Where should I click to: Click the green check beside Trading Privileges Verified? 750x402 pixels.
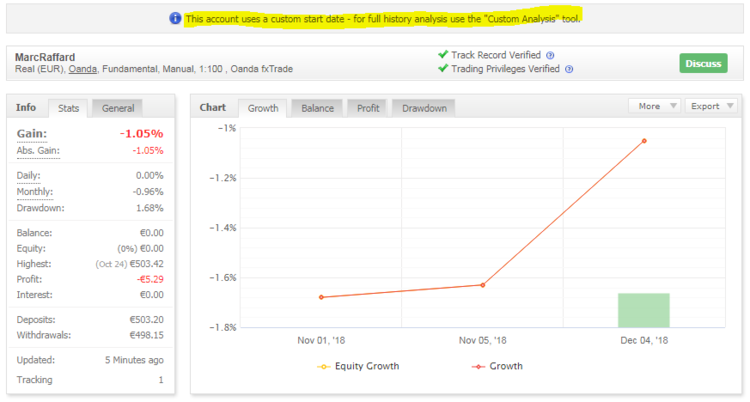(x=443, y=68)
